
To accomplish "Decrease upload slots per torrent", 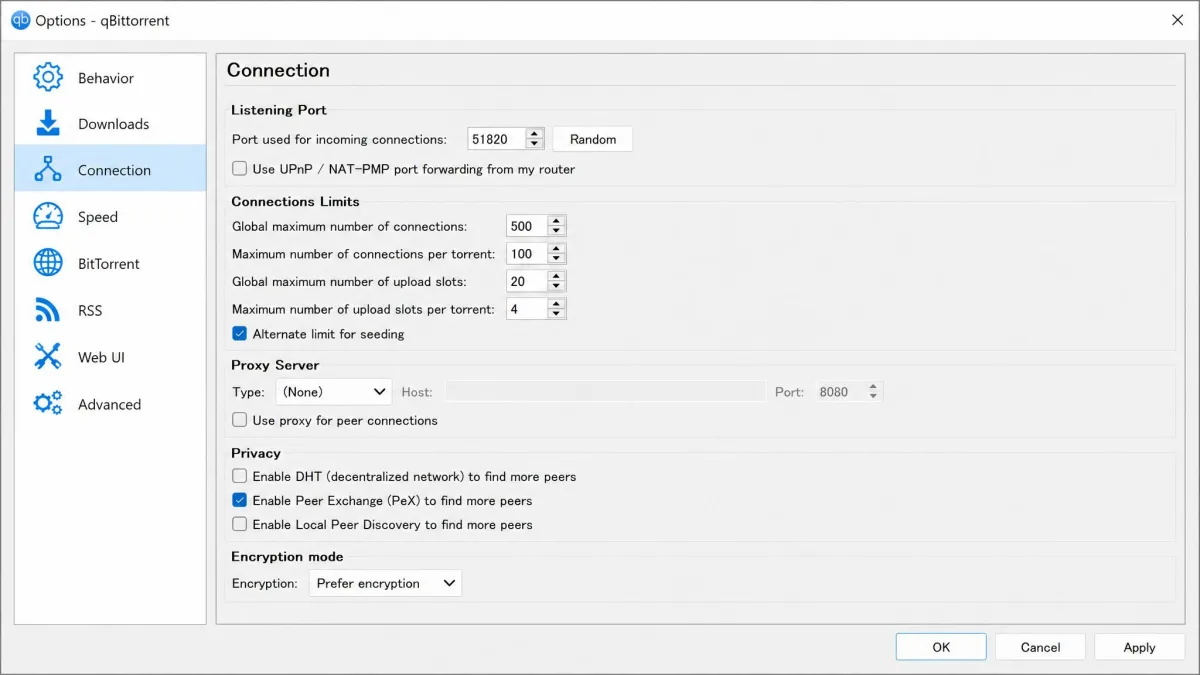I will point(557,315).
